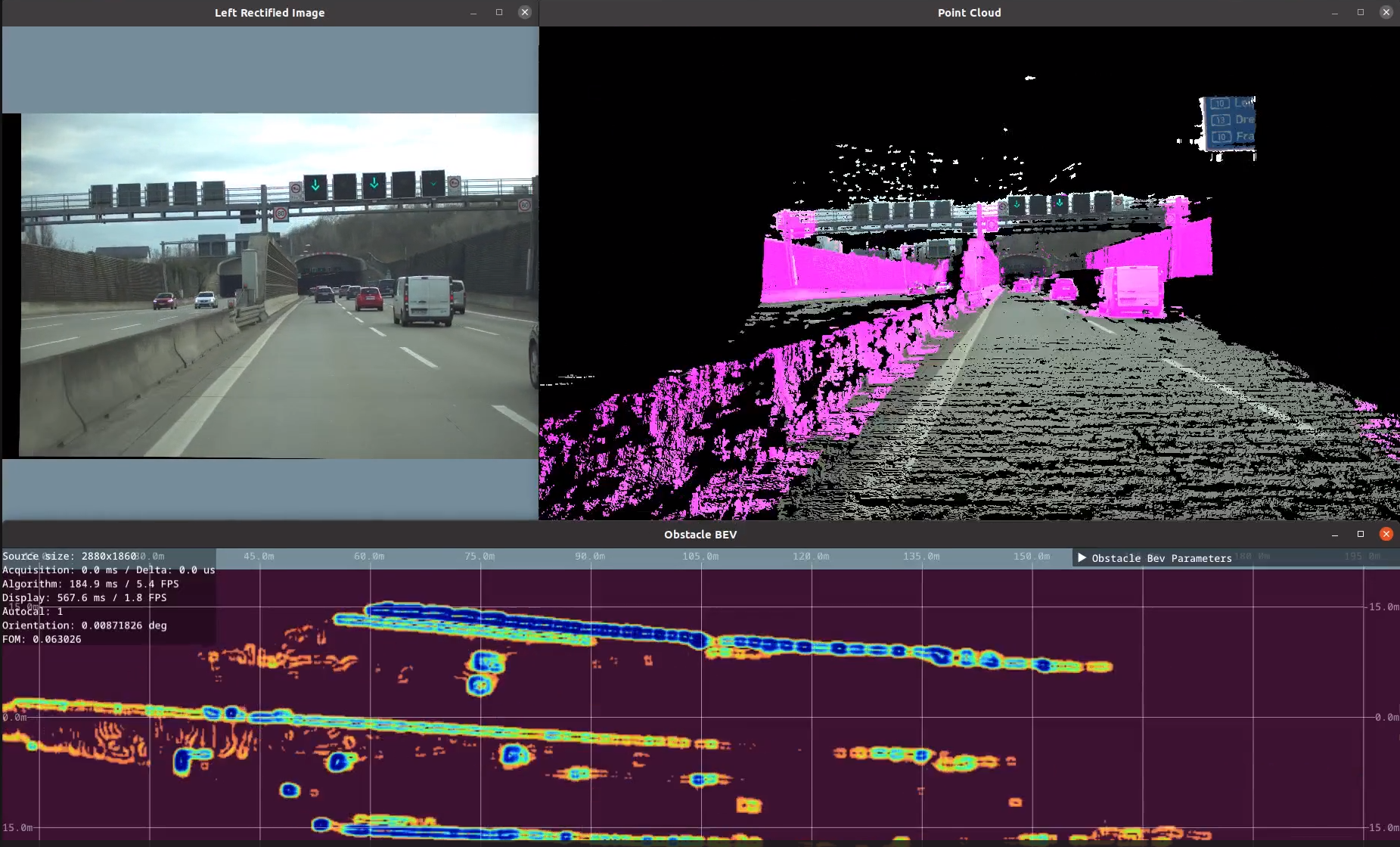The height and width of the screenshot is (847, 1400).
Task: Maximize the Point Cloud window
Action: 1361,12
